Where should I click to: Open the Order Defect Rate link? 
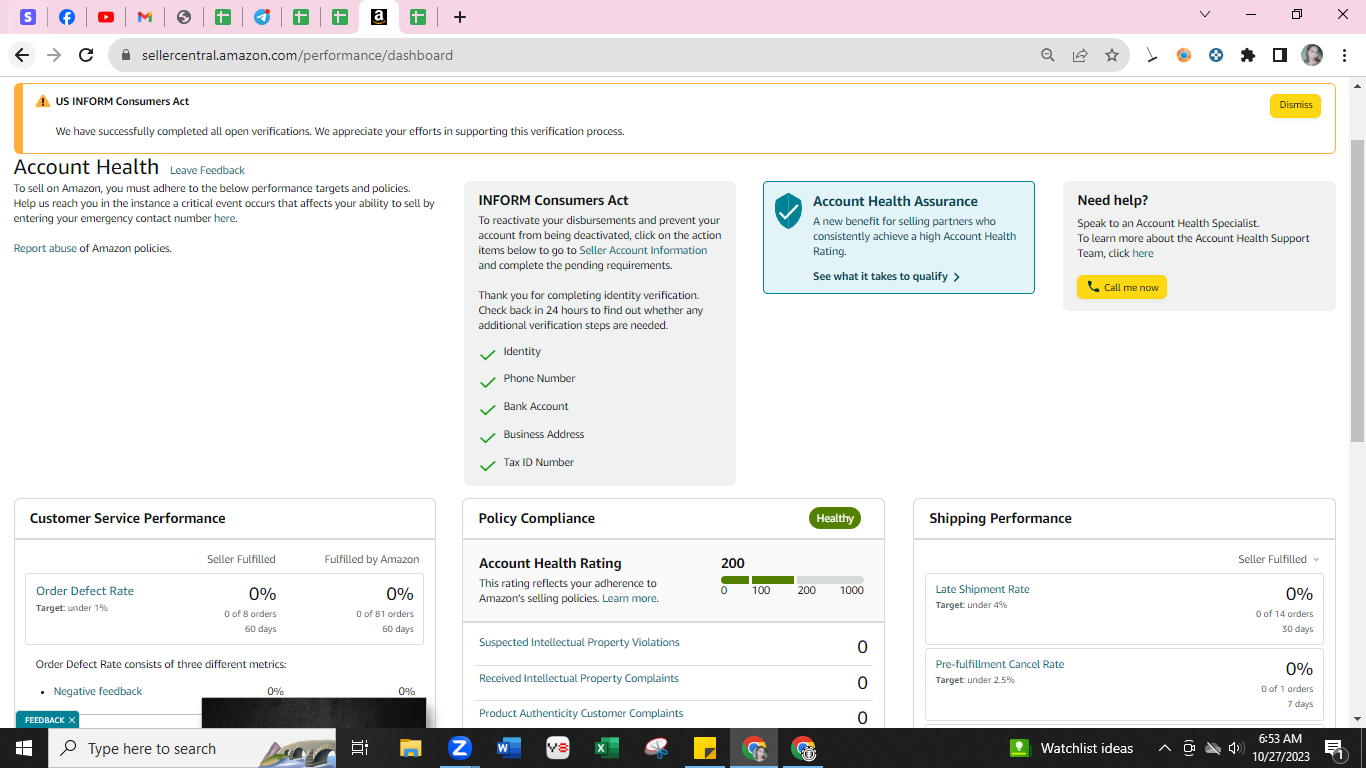[85, 591]
